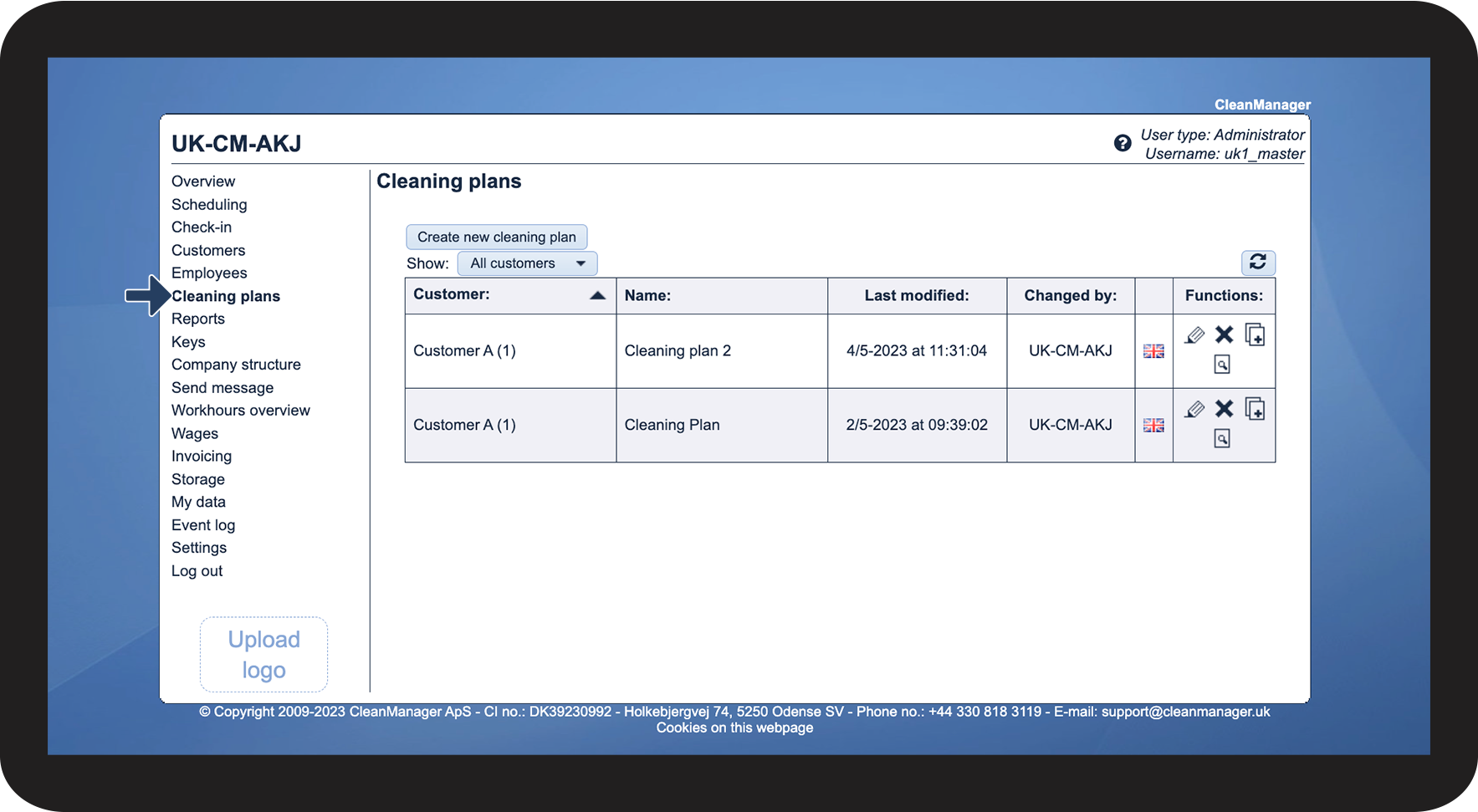Click the Cookies on this webpage link
1478x812 pixels.
tap(734, 728)
